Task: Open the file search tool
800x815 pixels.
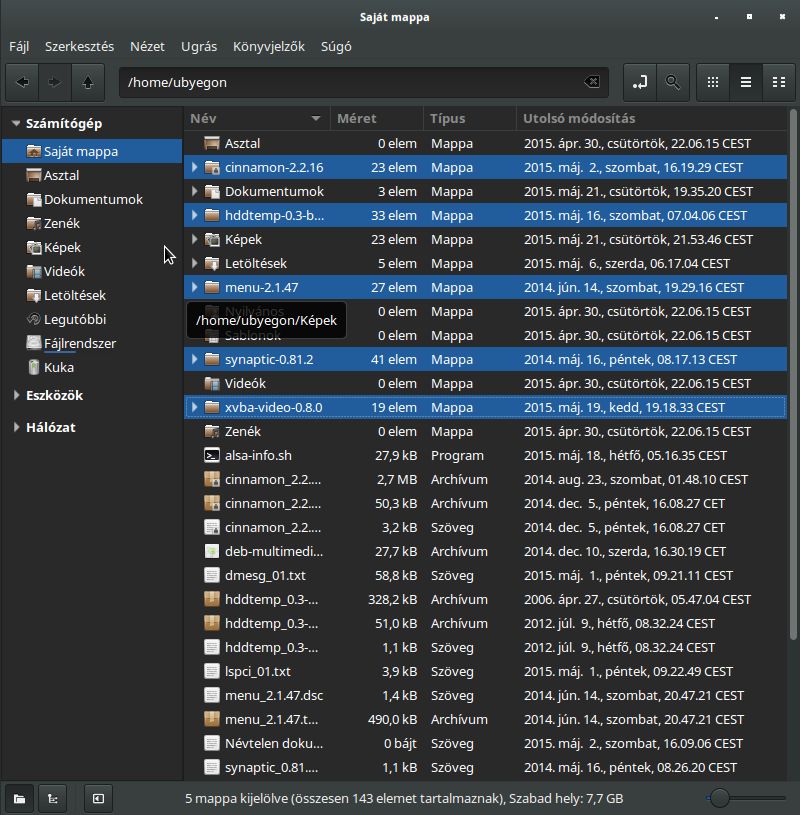Action: pos(673,82)
